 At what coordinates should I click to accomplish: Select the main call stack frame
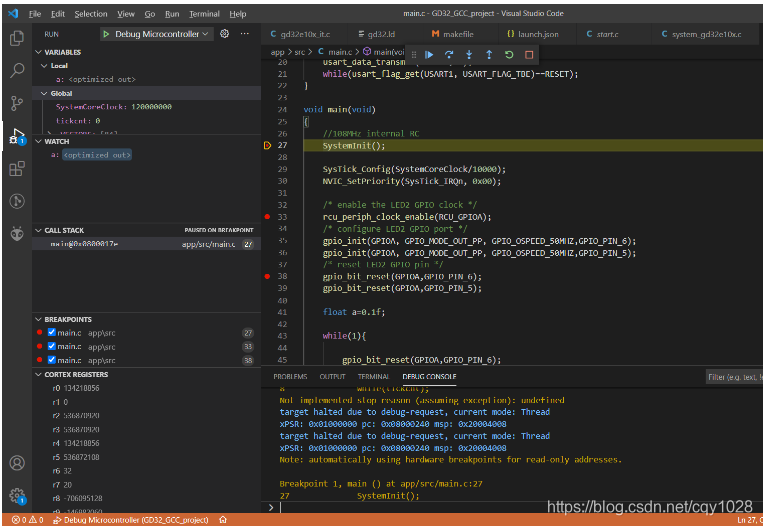pyautogui.click(x=146, y=244)
